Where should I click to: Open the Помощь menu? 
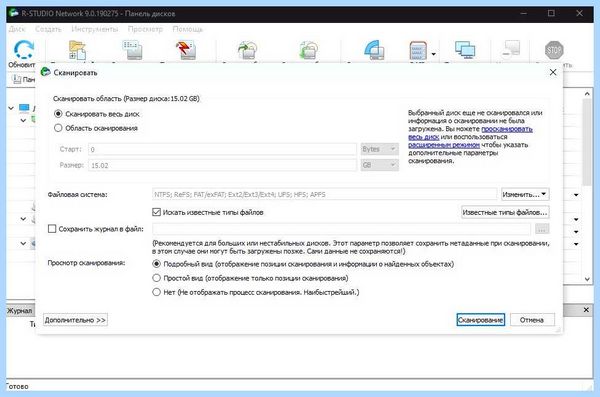[x=188, y=29]
